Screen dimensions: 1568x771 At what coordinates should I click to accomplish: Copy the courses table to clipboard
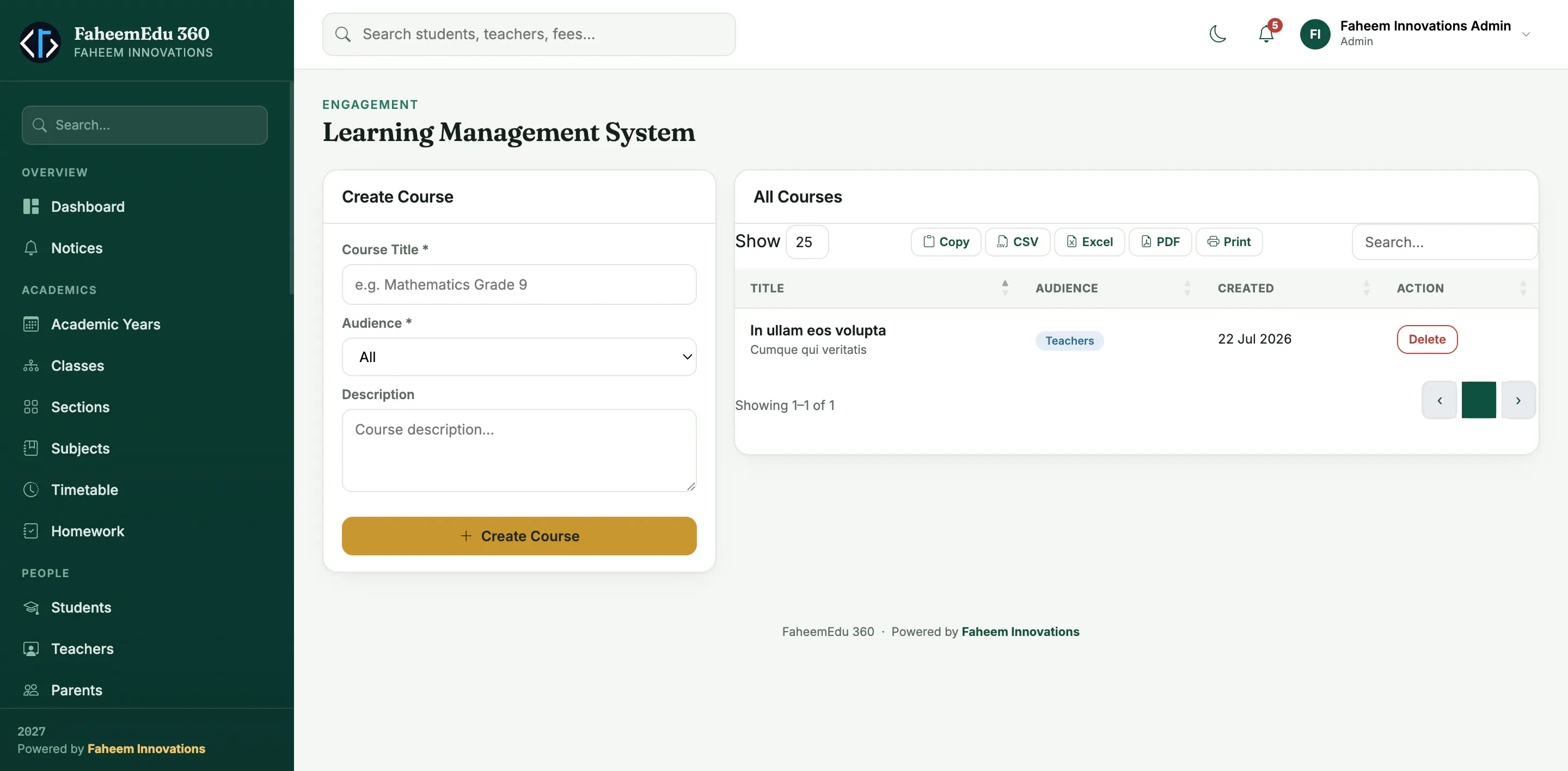pos(945,242)
